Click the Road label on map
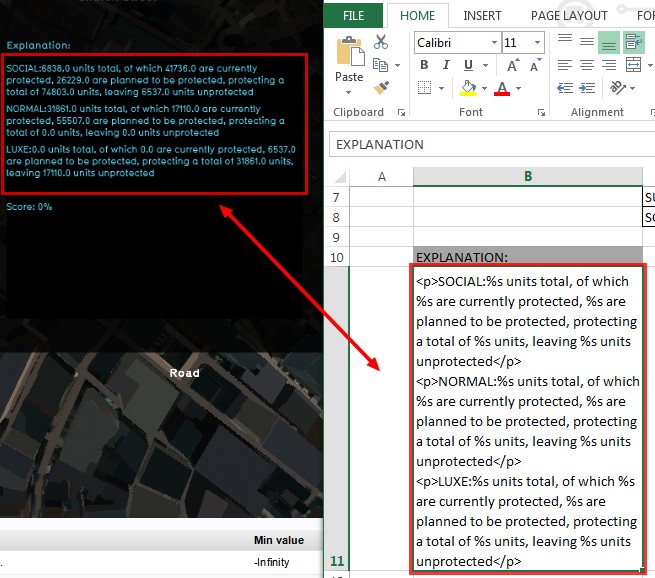 coord(184,373)
